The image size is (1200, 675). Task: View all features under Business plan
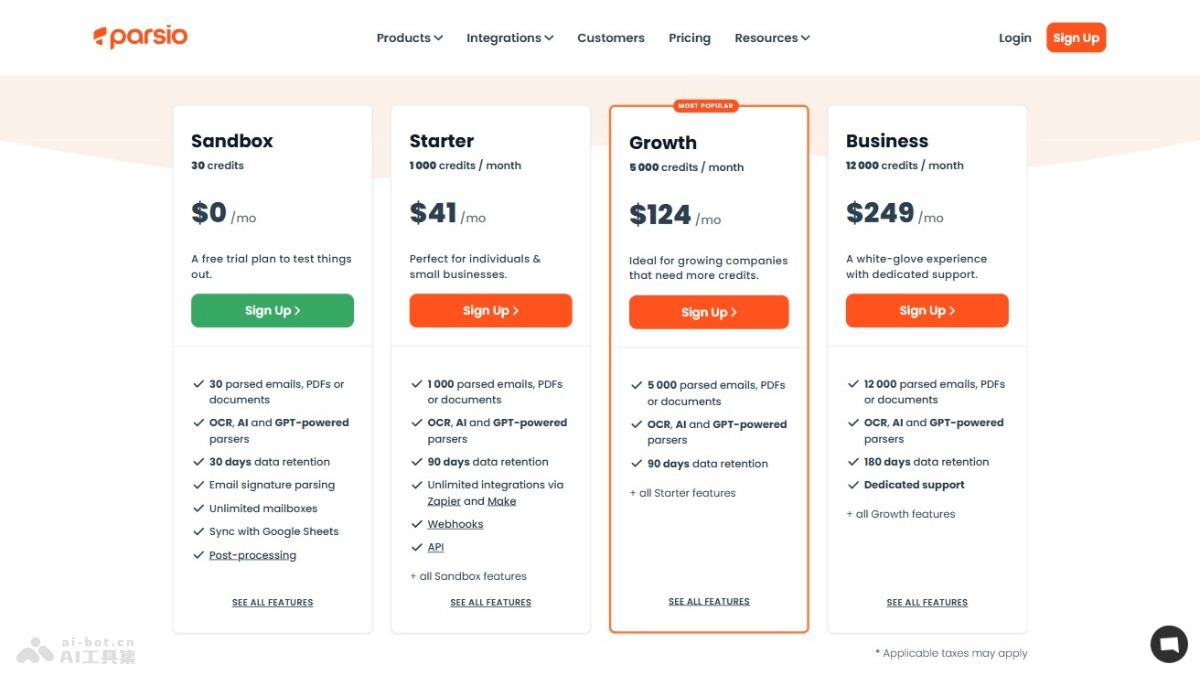coord(926,603)
